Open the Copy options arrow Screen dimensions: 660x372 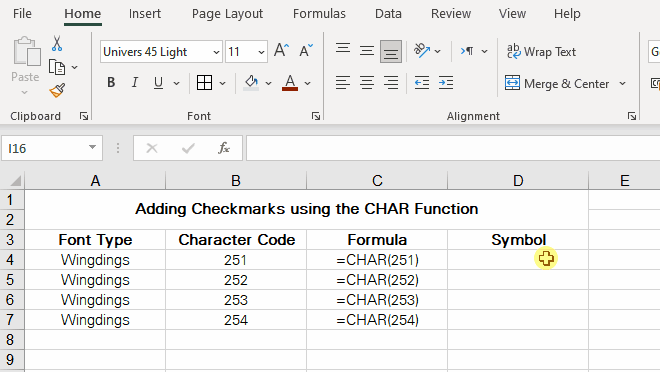click(x=75, y=67)
